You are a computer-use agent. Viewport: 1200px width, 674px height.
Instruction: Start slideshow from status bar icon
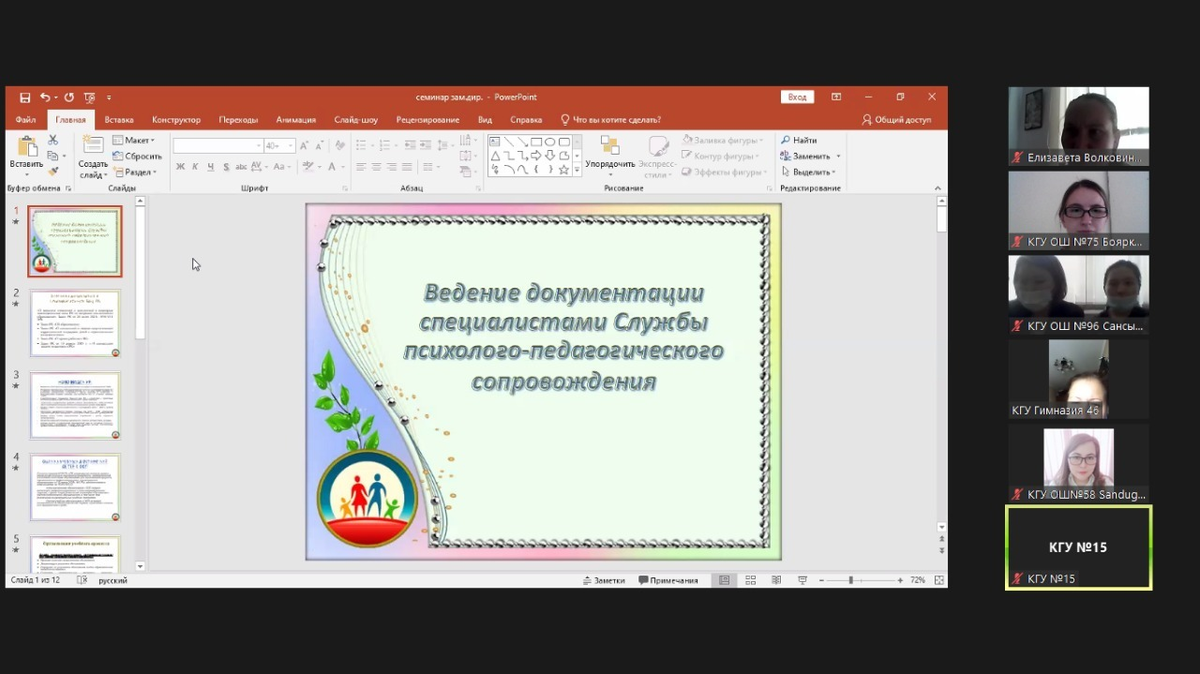pyautogui.click(x=802, y=580)
